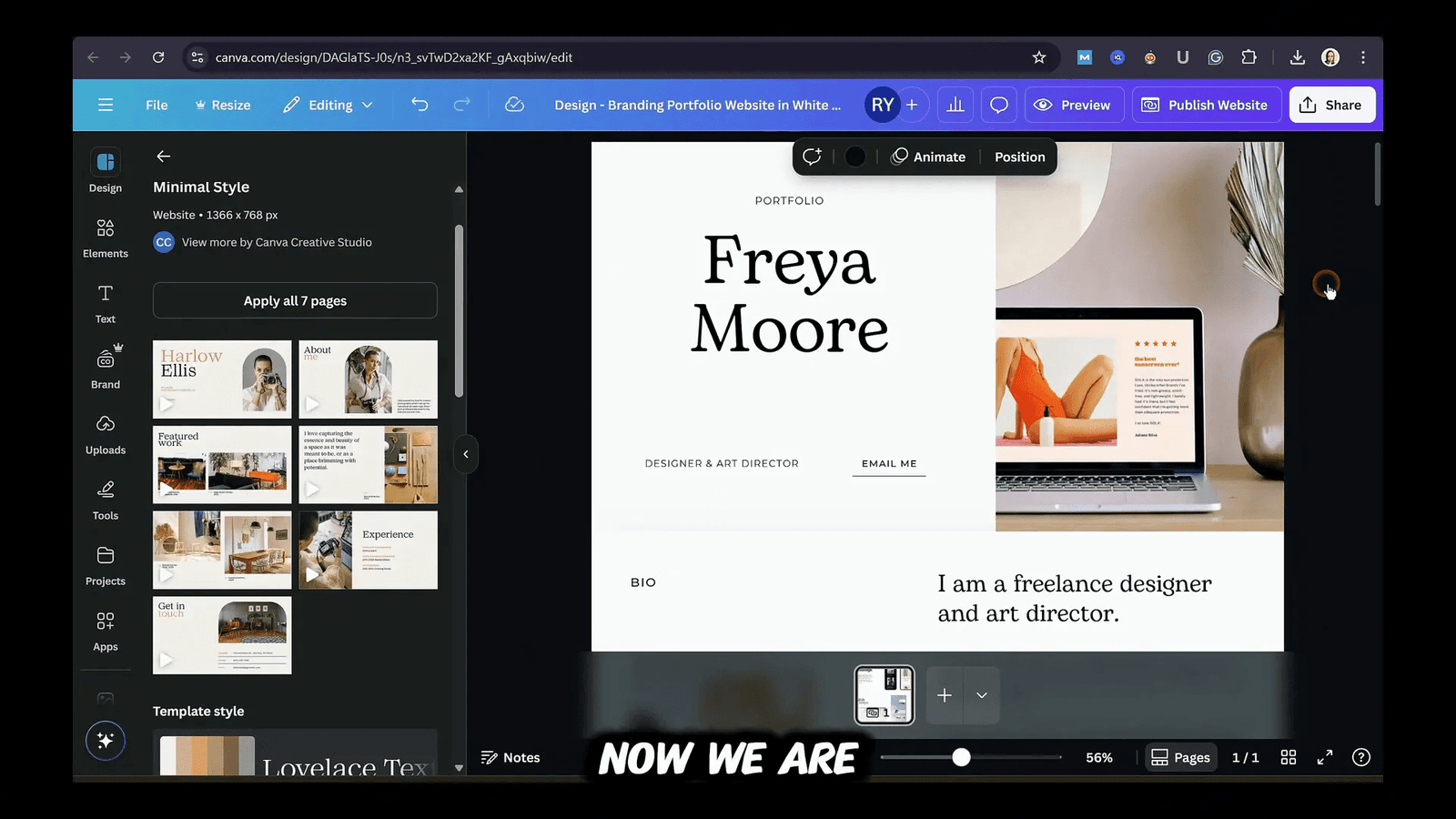Add a new page with plus button

[945, 695]
